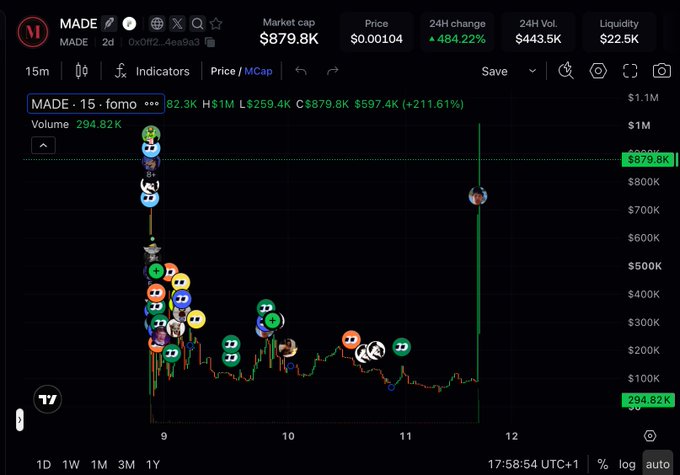Screen dimensions: 680x475
Task: Click the magnifier search icon near MADE
Action: click(197, 23)
